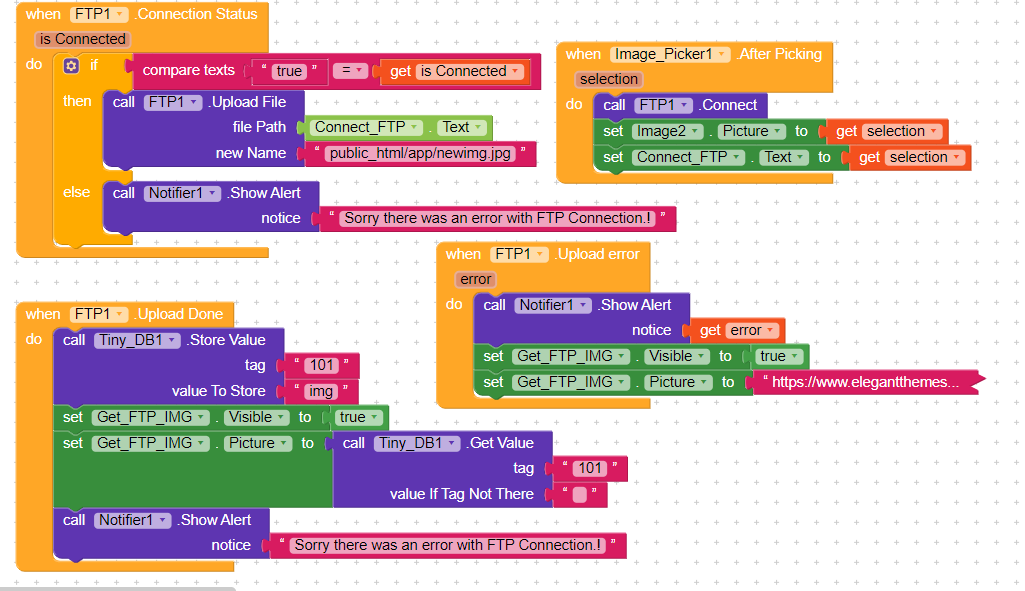
Task: Edit the Get Value tag text '101'
Action: point(590,468)
